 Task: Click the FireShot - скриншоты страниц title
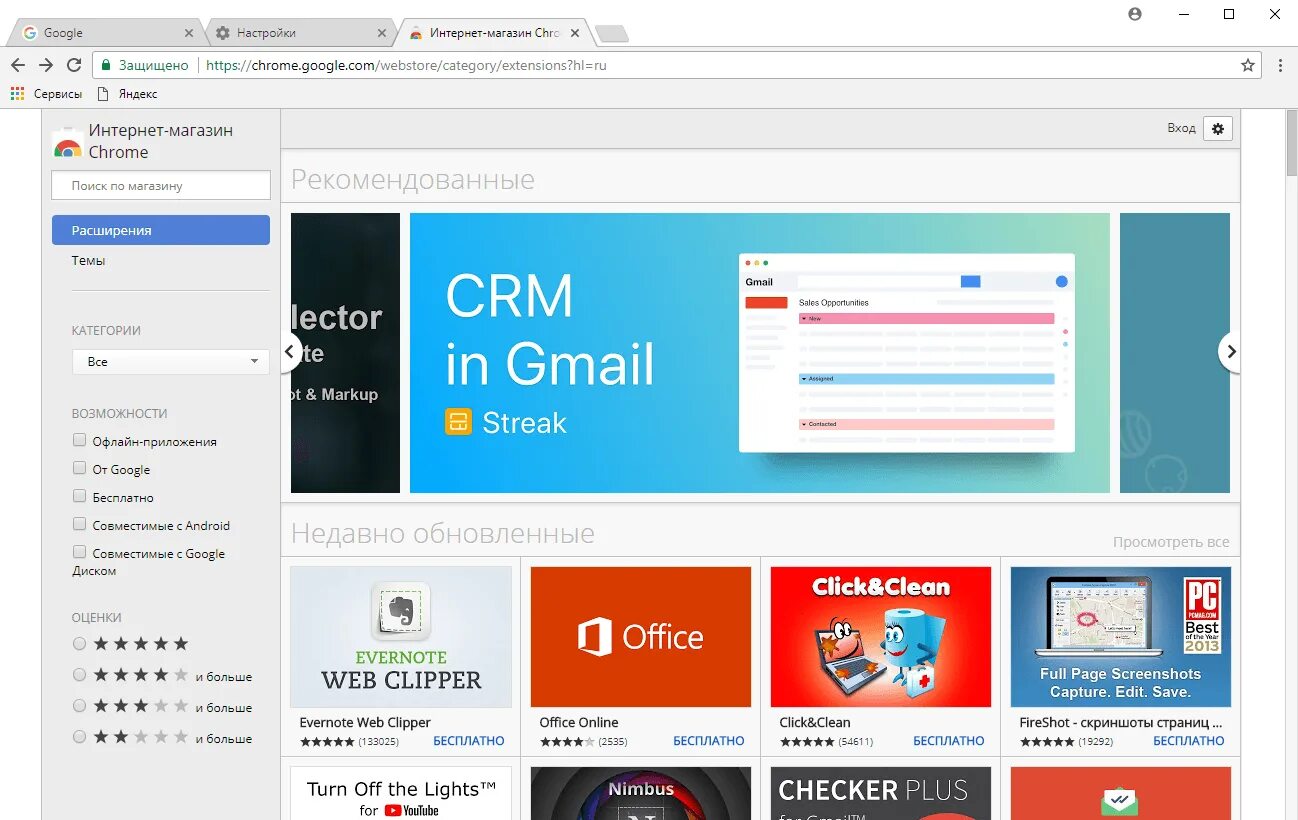pyautogui.click(x=1121, y=722)
